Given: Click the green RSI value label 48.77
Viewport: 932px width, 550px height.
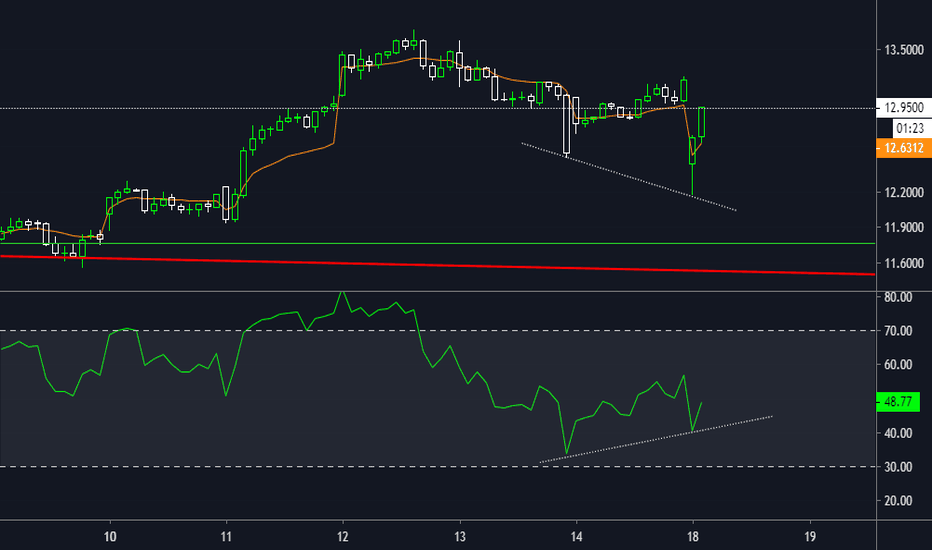Looking at the screenshot, I should pyautogui.click(x=898, y=402).
